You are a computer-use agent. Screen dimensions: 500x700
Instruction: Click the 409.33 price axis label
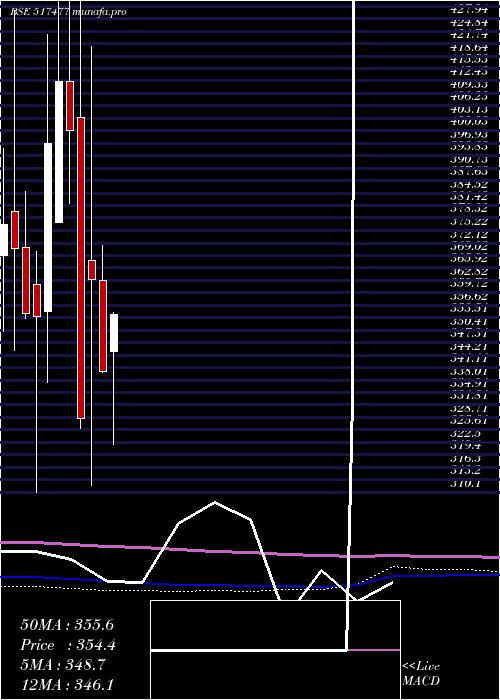click(x=468, y=84)
